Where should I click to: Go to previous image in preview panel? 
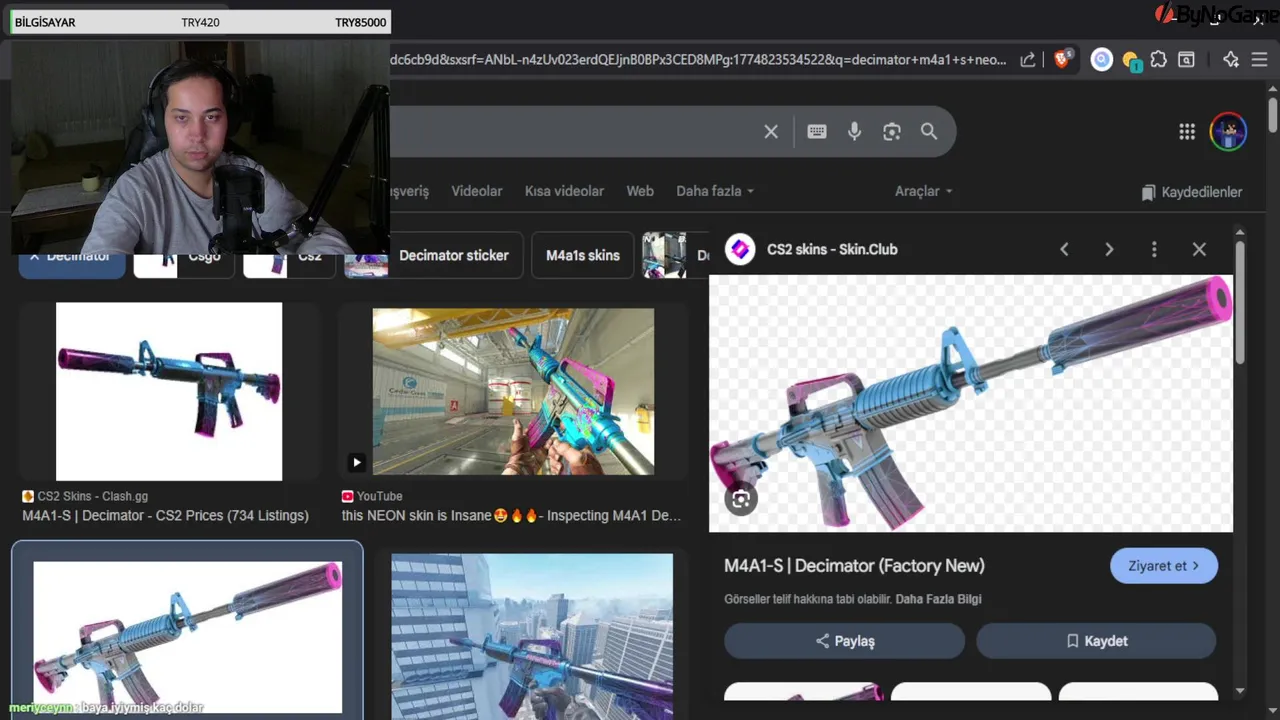tap(1064, 249)
